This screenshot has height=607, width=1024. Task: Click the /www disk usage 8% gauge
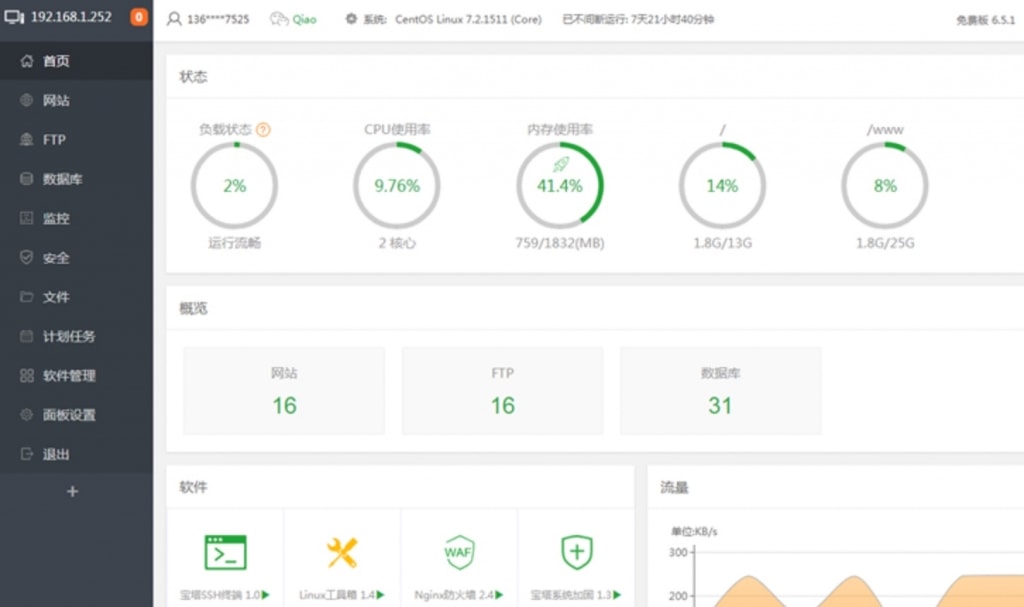click(x=885, y=186)
